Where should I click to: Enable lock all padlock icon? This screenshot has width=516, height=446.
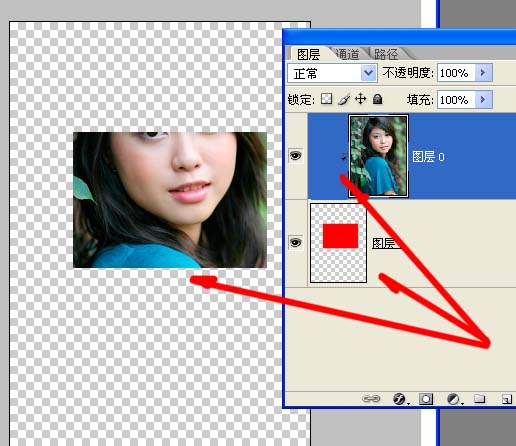377,99
